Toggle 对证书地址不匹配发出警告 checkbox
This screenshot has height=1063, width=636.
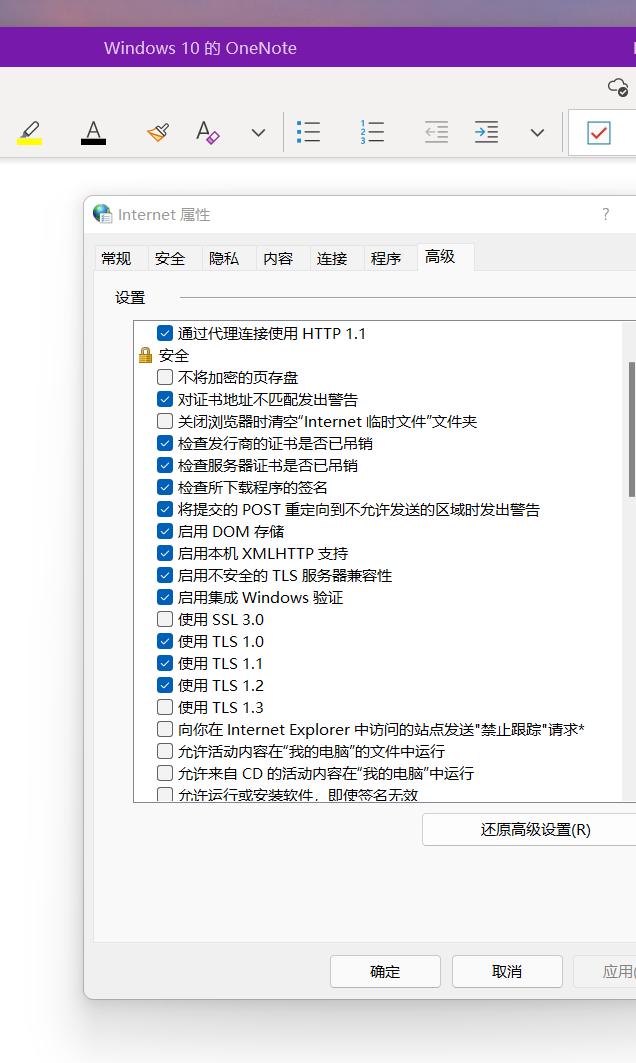tap(165, 399)
